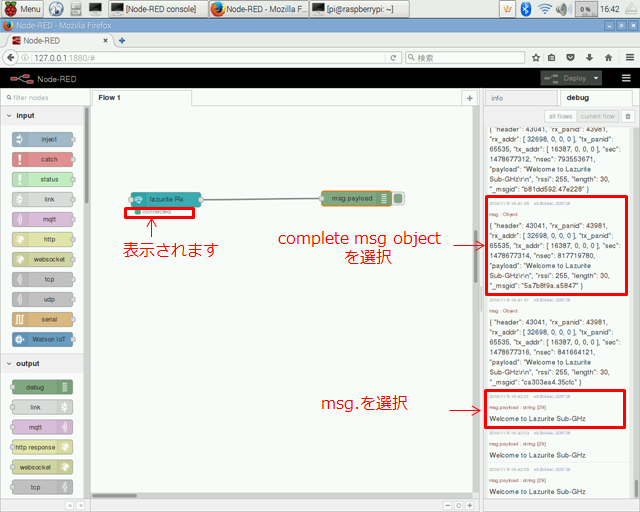Screen dimensions: 640x512
Task: Select the catch node in the palette
Action: [43, 159]
